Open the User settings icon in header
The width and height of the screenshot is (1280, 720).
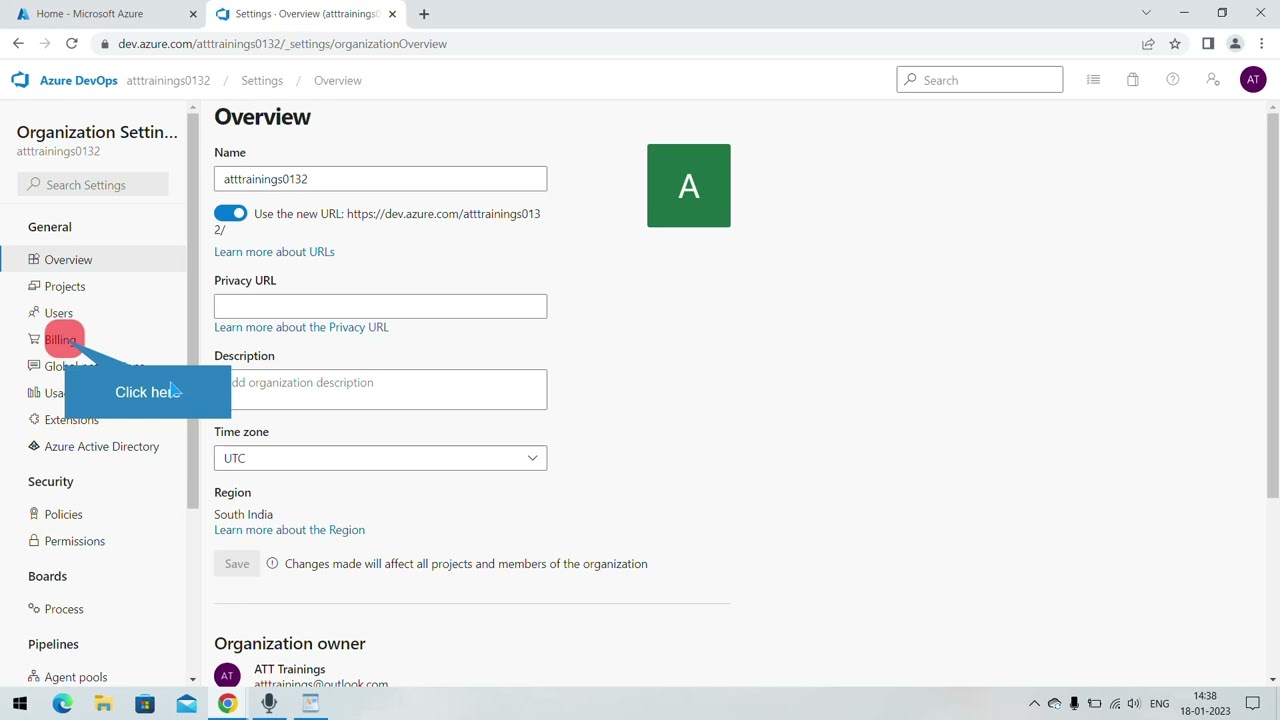point(1213,80)
